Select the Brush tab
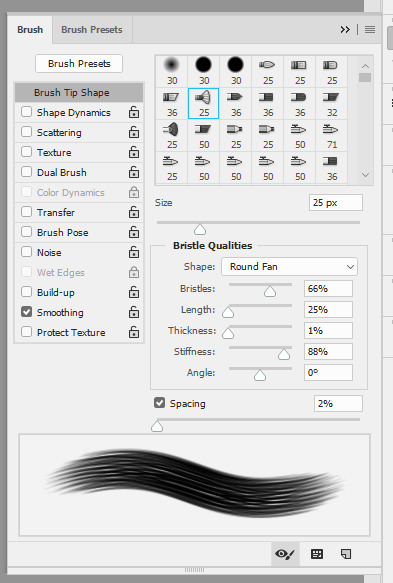 tap(30, 30)
